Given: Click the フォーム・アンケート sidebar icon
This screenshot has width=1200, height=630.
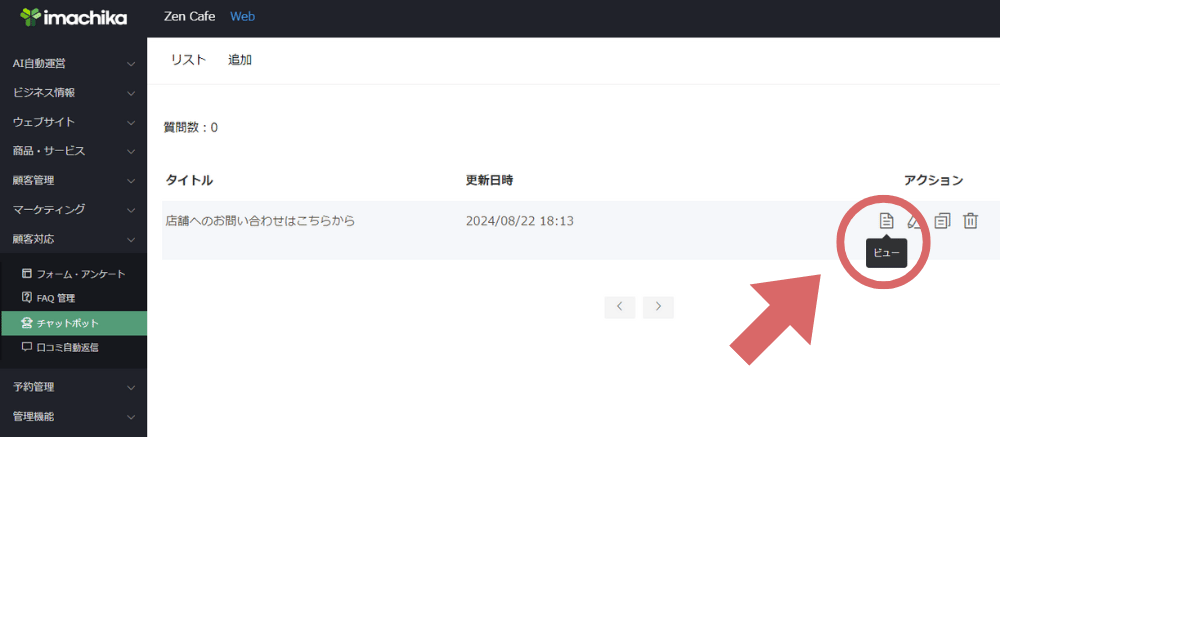Looking at the screenshot, I should pos(27,273).
